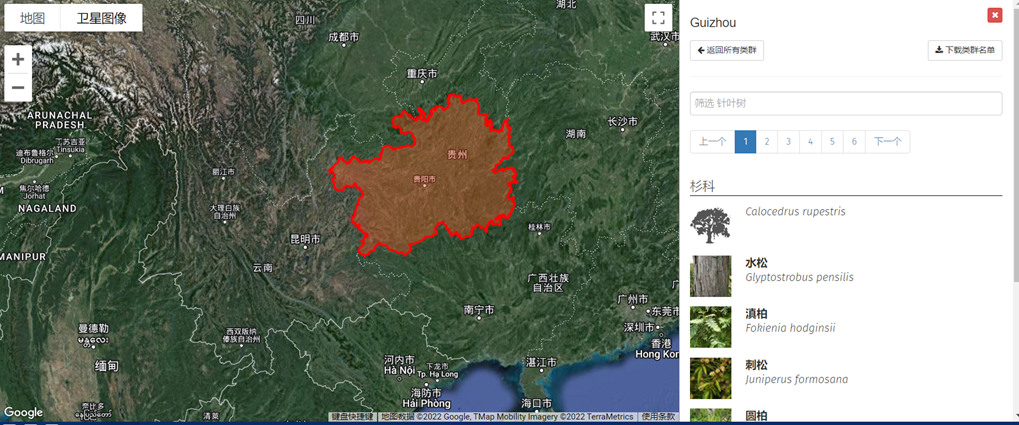This screenshot has height=425, width=1019.
Task: Click 长沙市 city label on map
Action: (623, 122)
